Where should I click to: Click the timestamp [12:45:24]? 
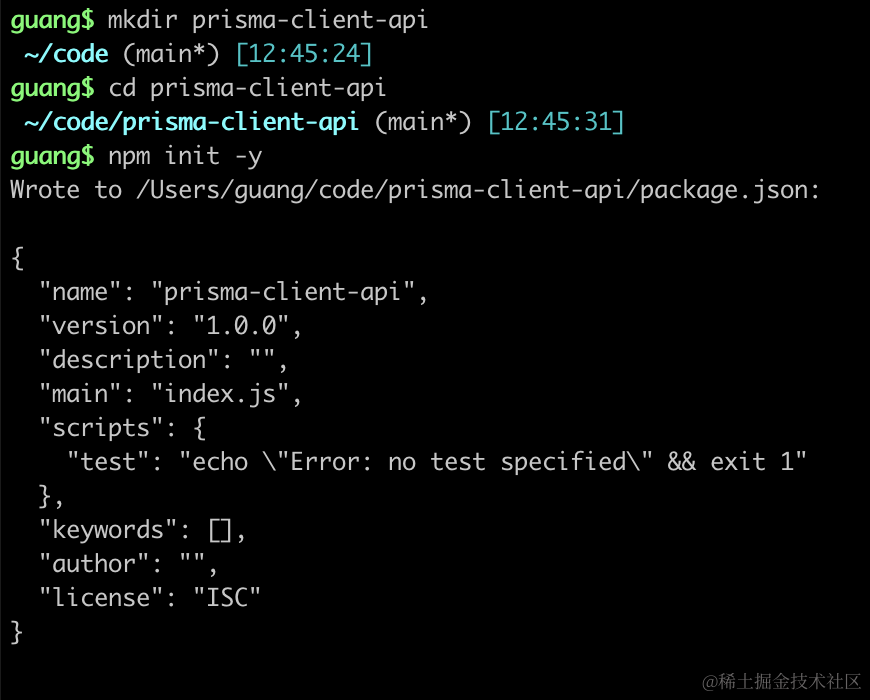click(x=304, y=54)
